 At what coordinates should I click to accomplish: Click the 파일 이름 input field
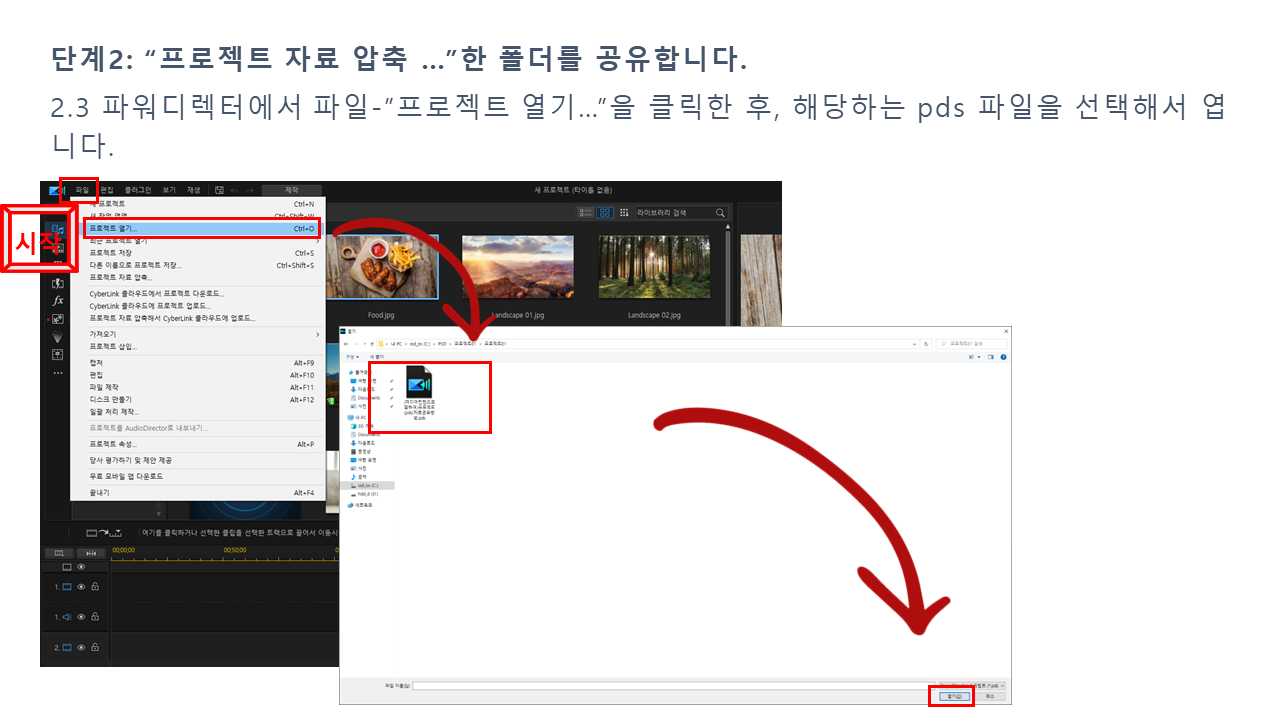pos(675,685)
